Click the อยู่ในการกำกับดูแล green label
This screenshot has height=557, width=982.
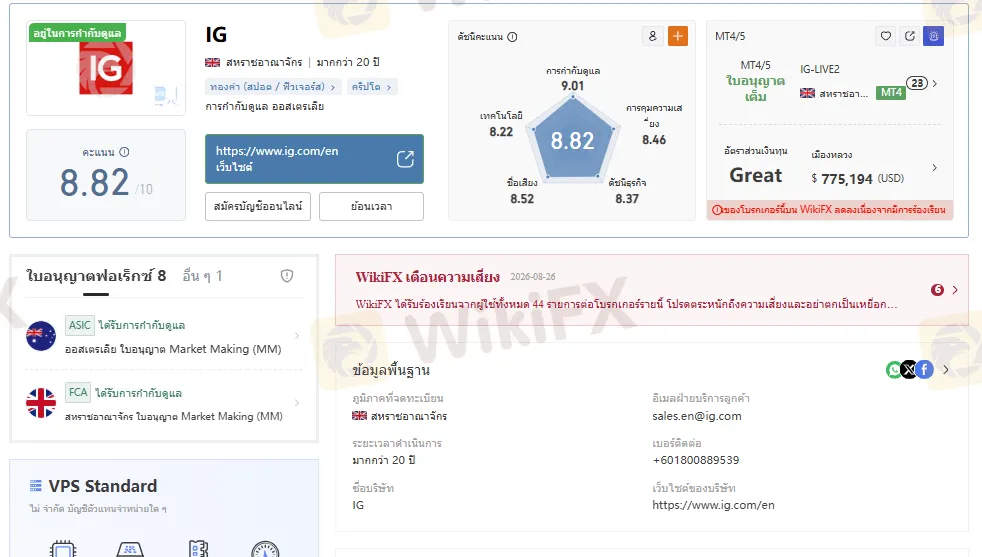[77, 33]
